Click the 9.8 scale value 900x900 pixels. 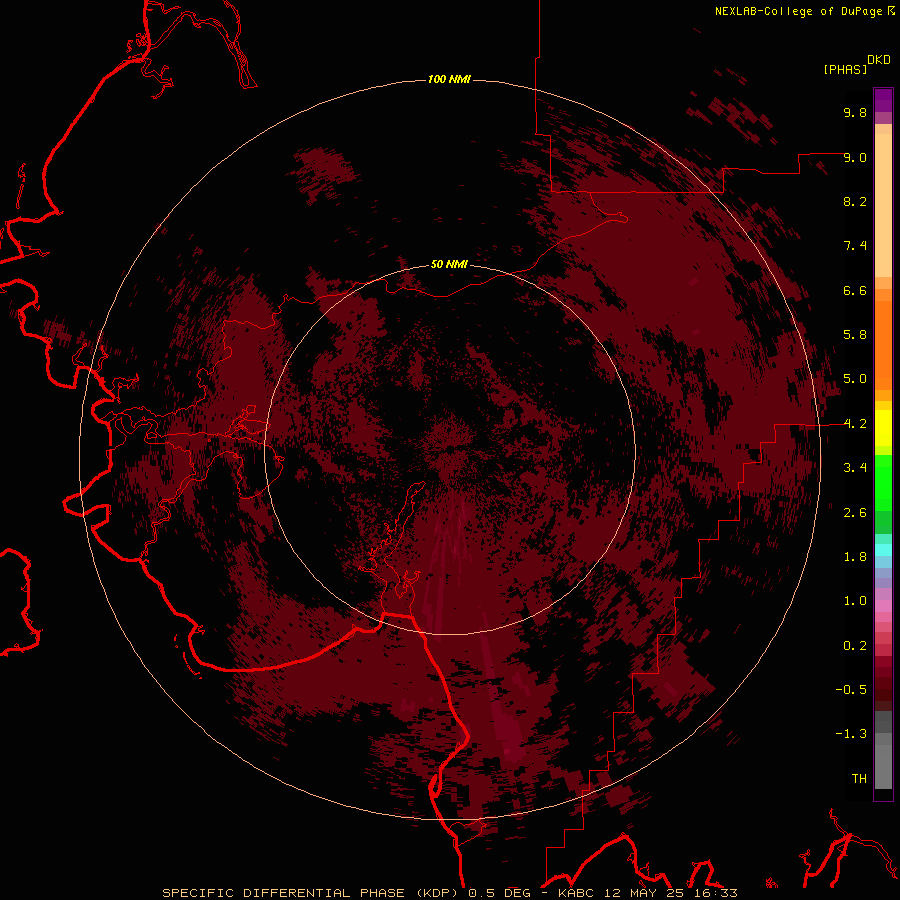point(855,112)
